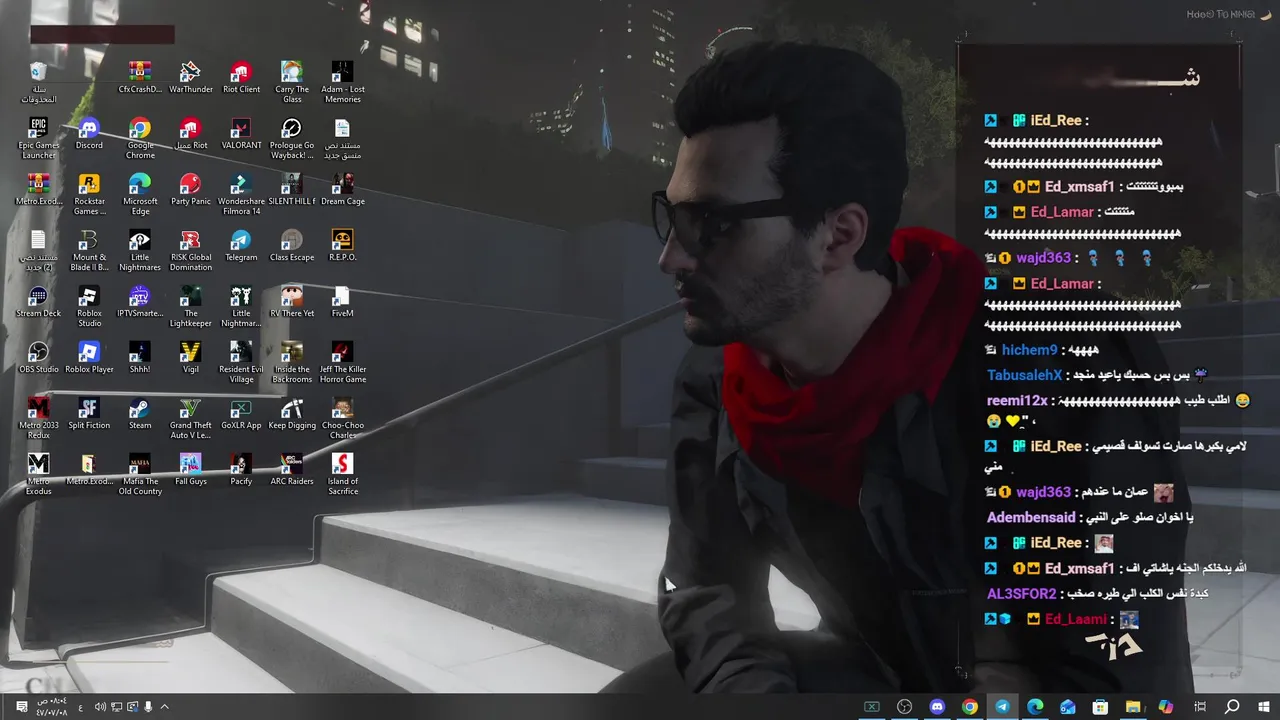Select the OBS Studio desktop shortcut
This screenshot has height=720, width=1280.
pos(38,358)
